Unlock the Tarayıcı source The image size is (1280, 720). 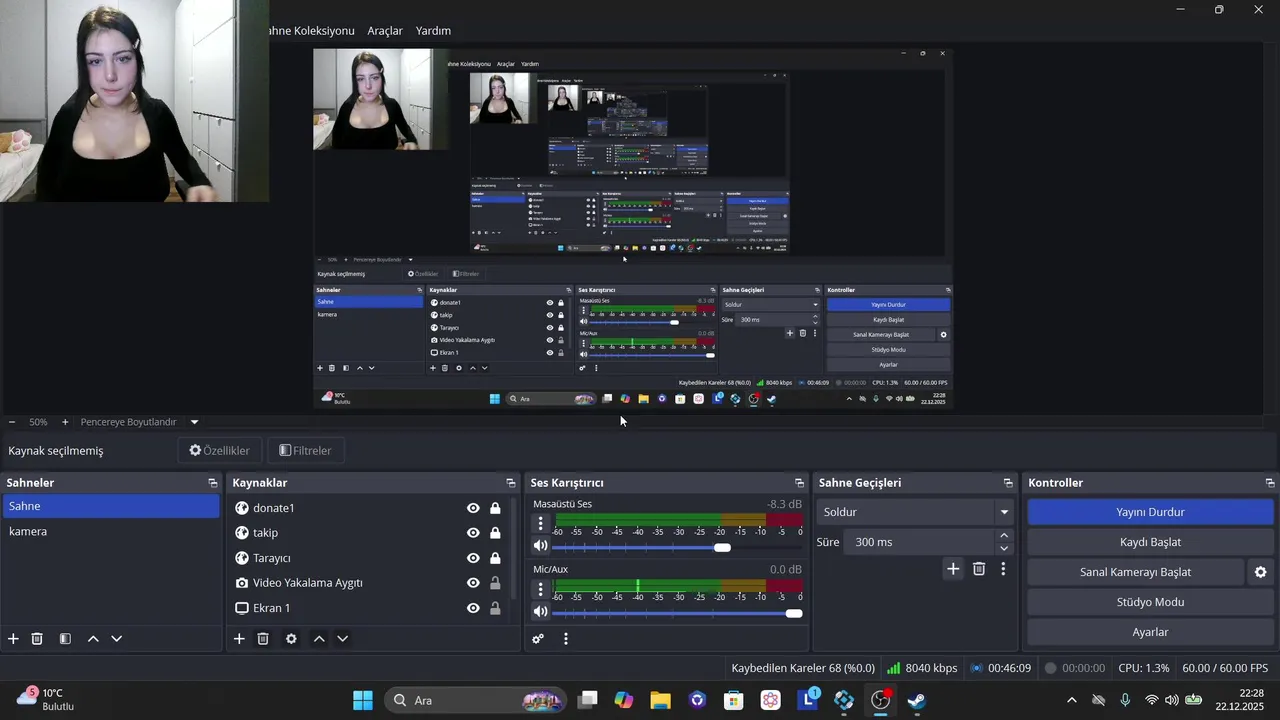[495, 558]
